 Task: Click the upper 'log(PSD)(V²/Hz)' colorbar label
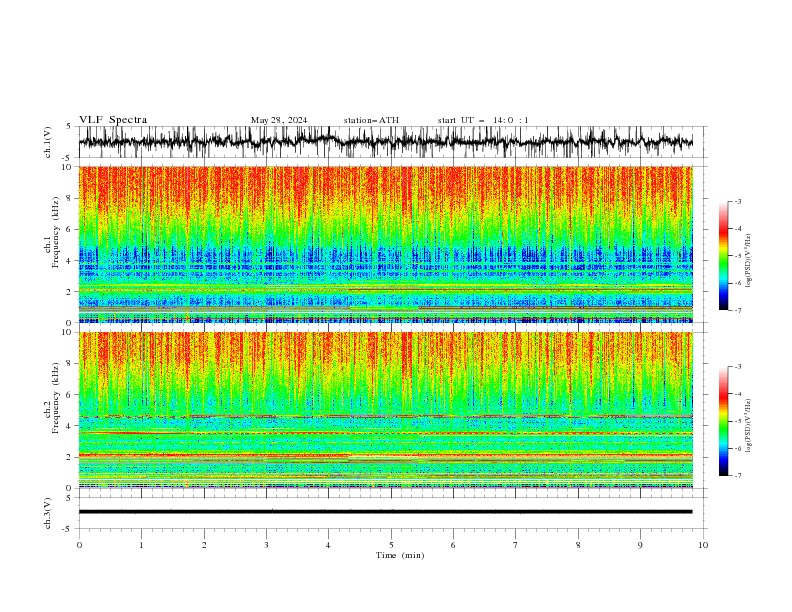[749, 261]
